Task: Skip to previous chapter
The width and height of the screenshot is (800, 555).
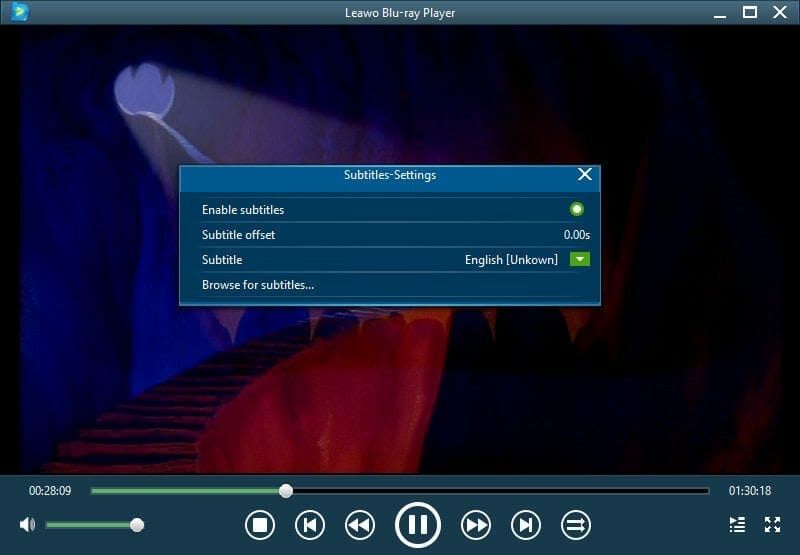Action: 310,524
